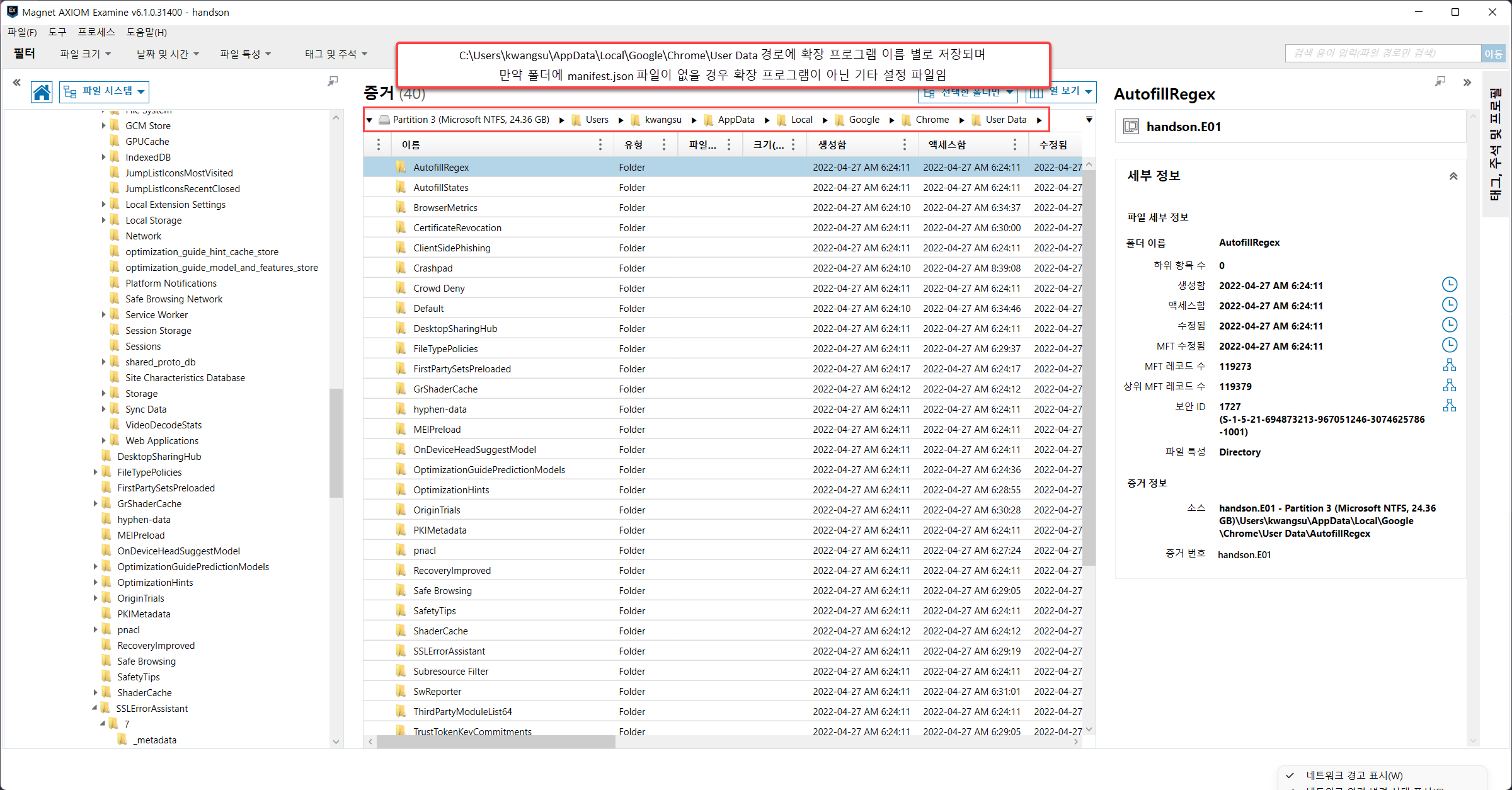
Task: Open column options for the 크기 column
Action: [x=793, y=145]
